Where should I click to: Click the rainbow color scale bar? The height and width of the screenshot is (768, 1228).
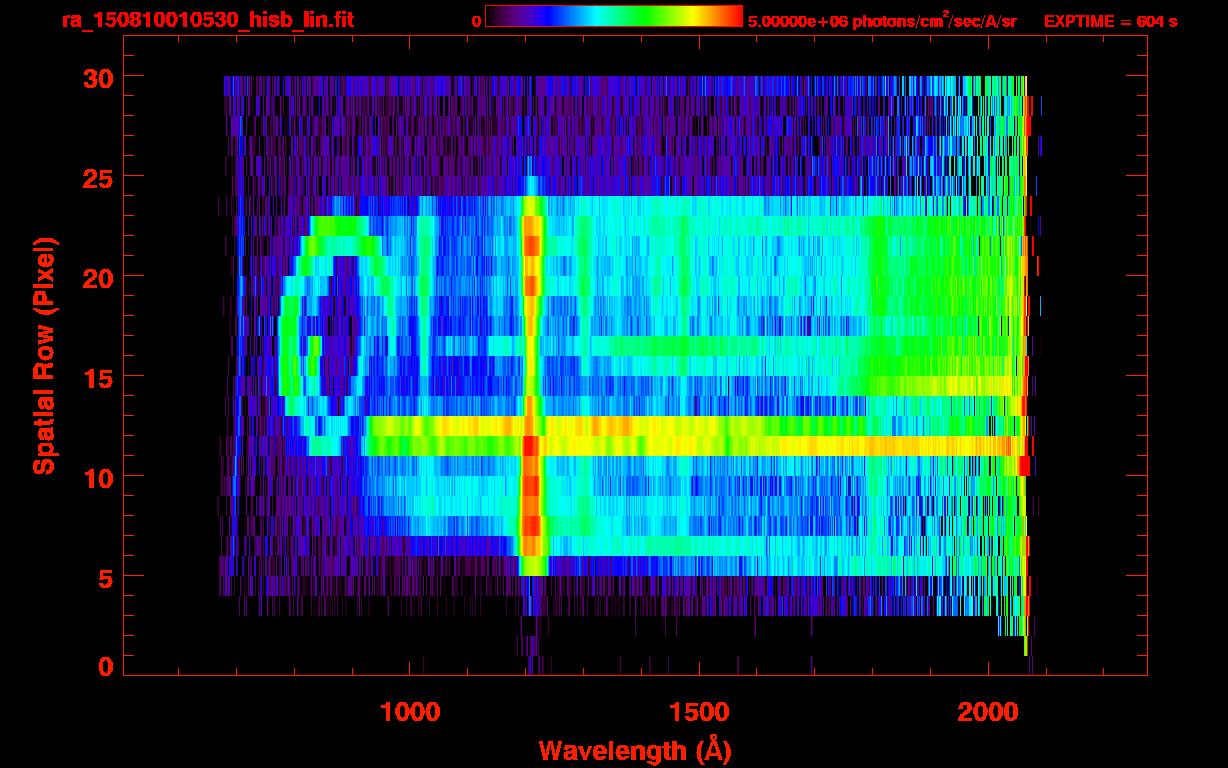click(x=614, y=16)
